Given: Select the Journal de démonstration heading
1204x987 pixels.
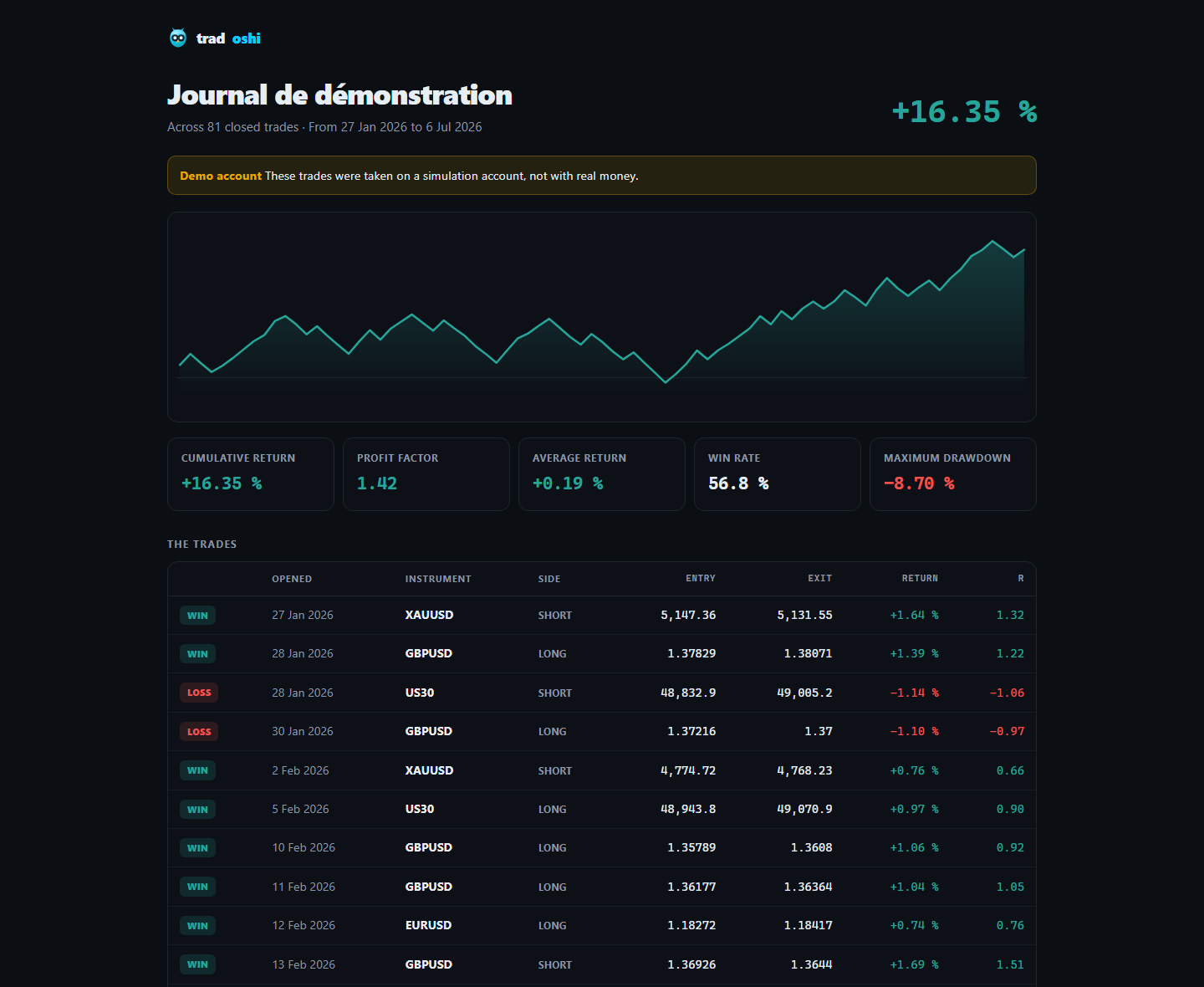Looking at the screenshot, I should tap(339, 95).
